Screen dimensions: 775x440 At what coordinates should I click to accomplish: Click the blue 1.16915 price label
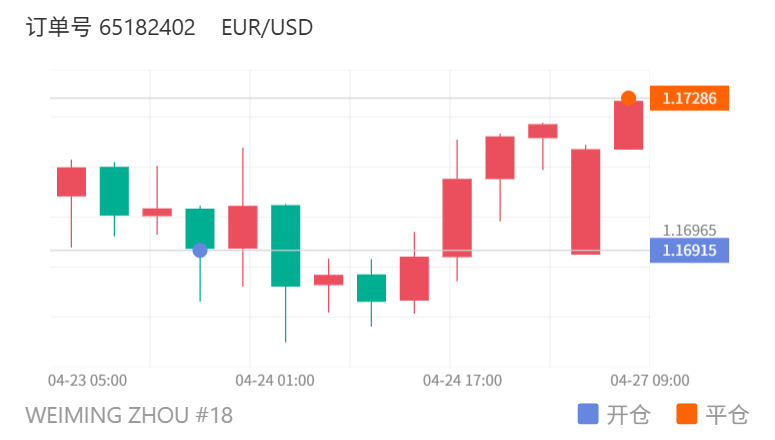tap(689, 250)
